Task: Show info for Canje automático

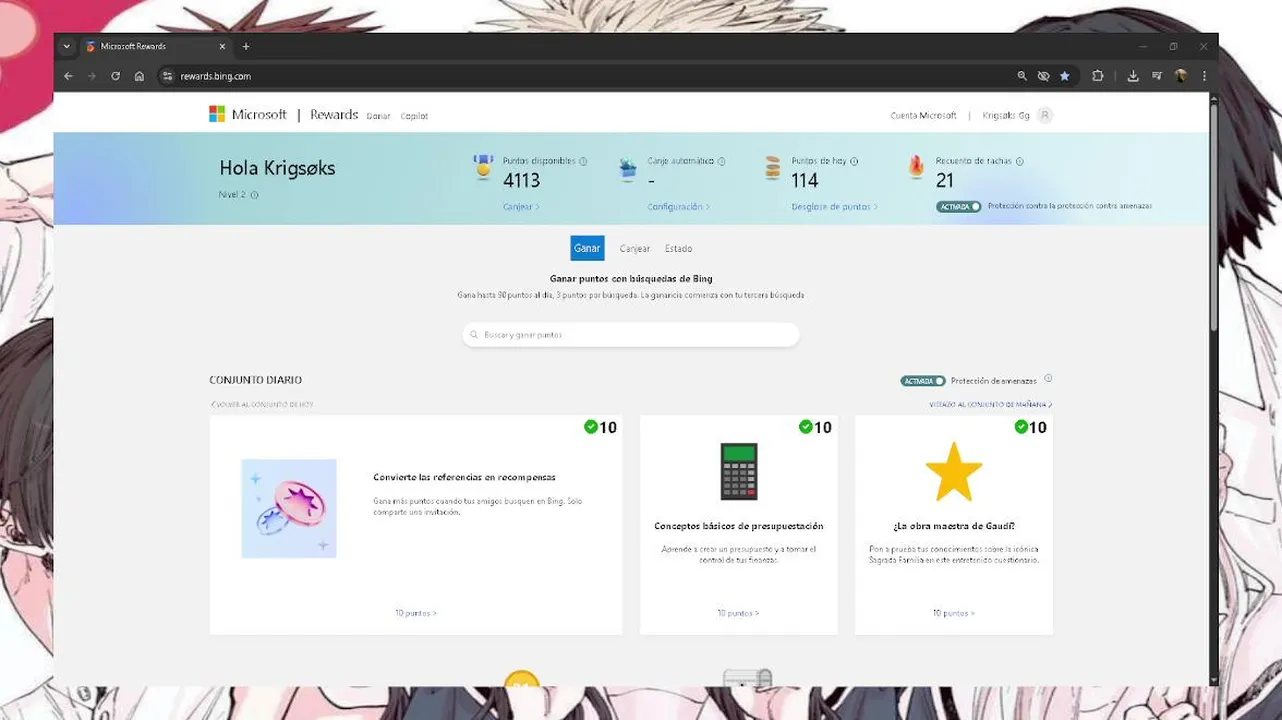Action: click(721, 161)
